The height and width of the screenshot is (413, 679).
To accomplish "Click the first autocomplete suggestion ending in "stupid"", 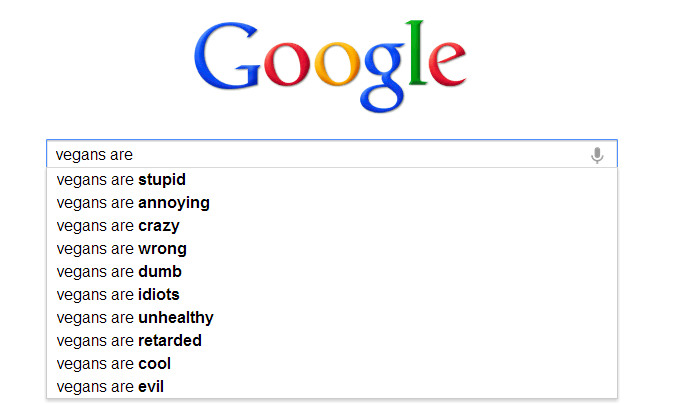I will pyautogui.click(x=332, y=180).
